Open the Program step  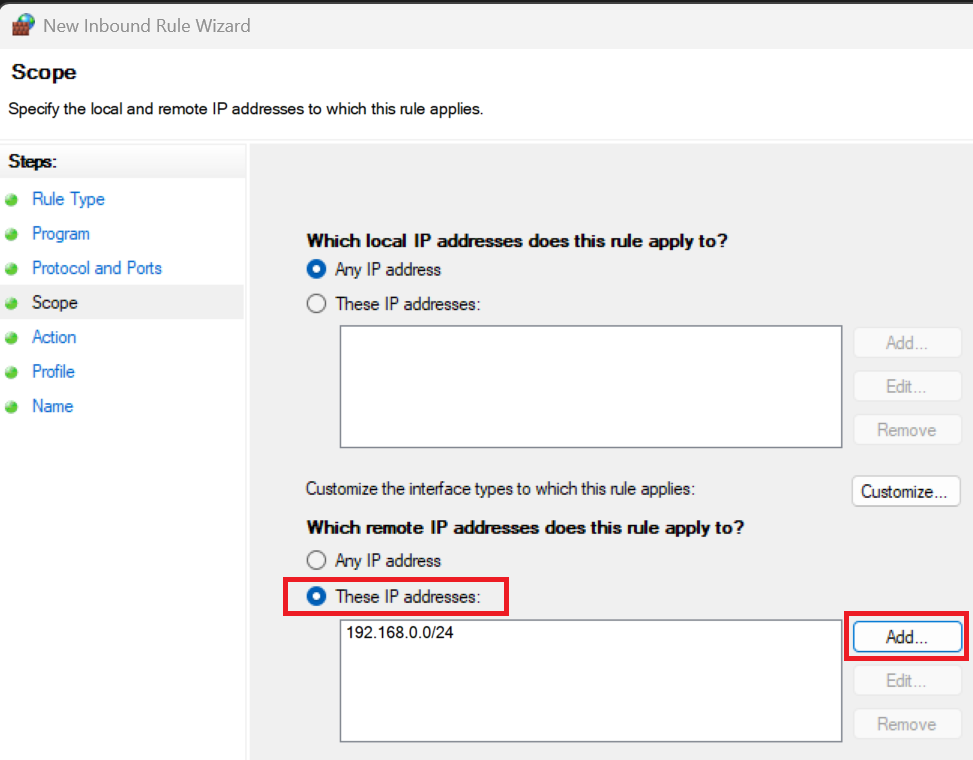point(60,234)
